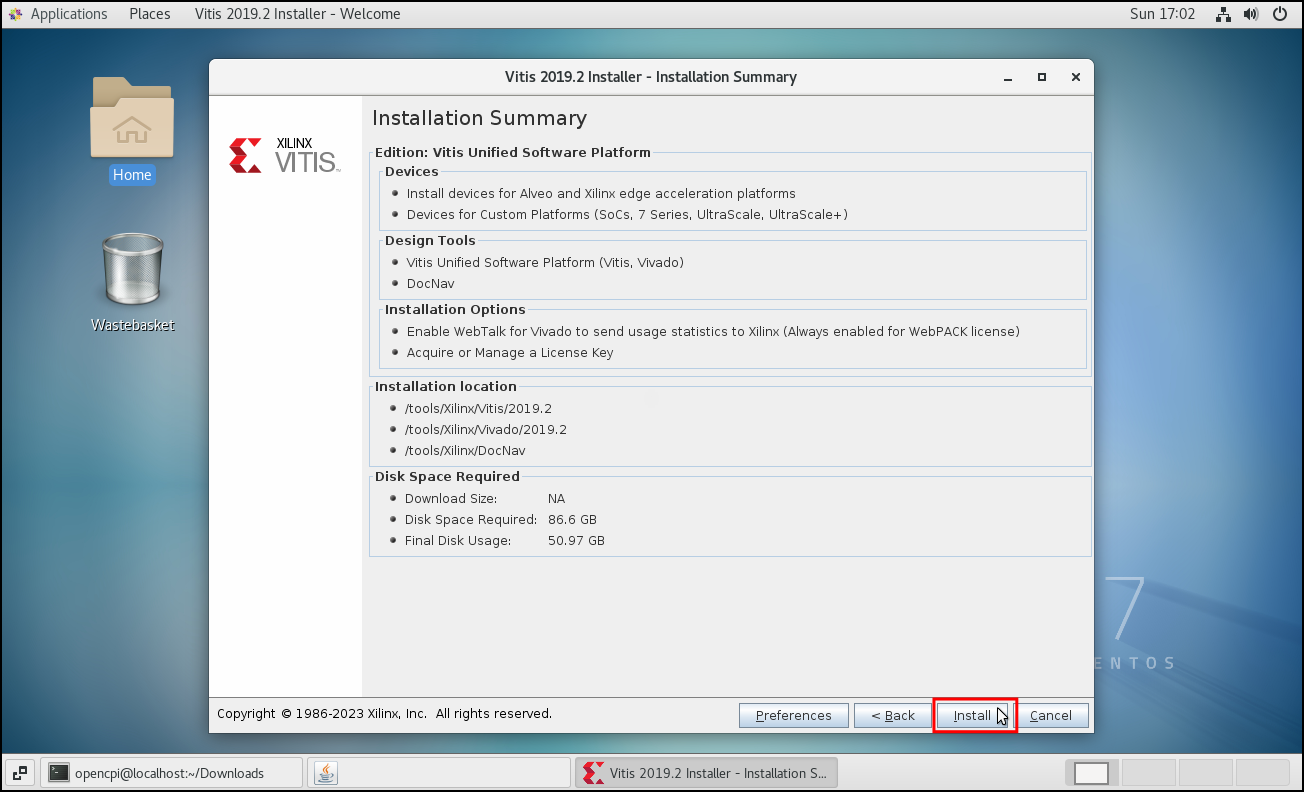Click the Installation location section label
Screen dimensions: 1304x792
pos(446,387)
